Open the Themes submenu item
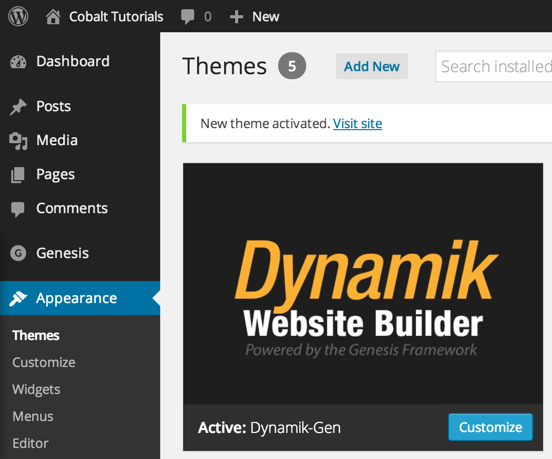552x459 pixels. coord(36,335)
